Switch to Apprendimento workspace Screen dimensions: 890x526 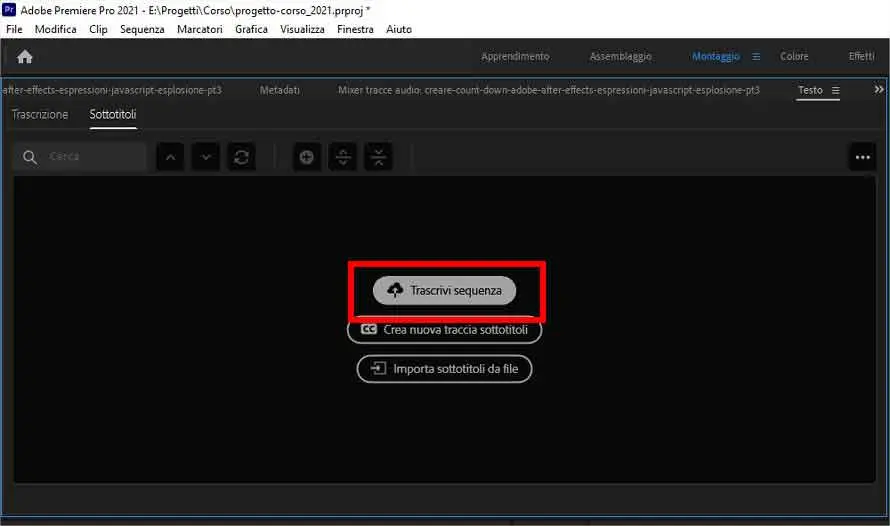click(x=515, y=57)
